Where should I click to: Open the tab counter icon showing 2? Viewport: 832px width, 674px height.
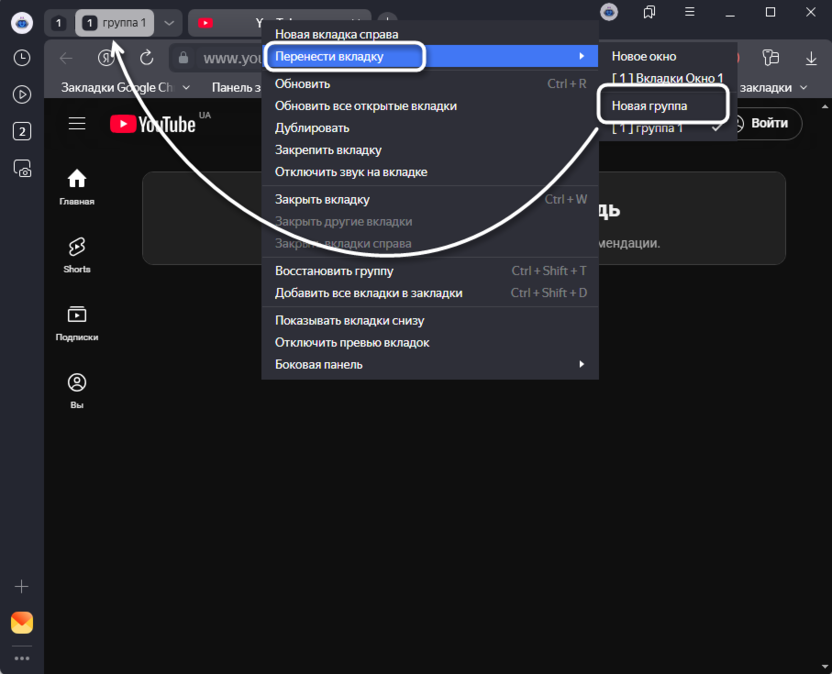coord(22,131)
